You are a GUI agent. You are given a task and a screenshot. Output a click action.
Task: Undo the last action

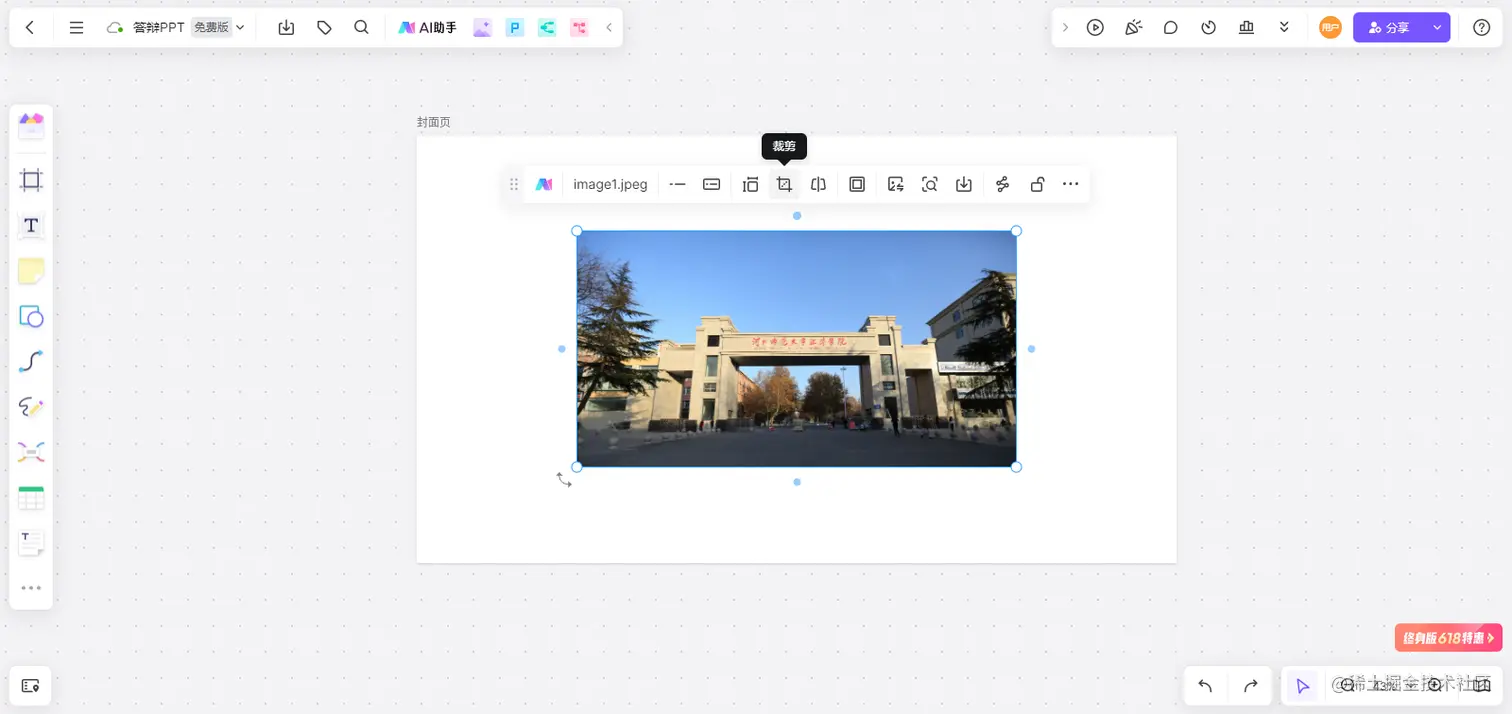pyautogui.click(x=1205, y=686)
